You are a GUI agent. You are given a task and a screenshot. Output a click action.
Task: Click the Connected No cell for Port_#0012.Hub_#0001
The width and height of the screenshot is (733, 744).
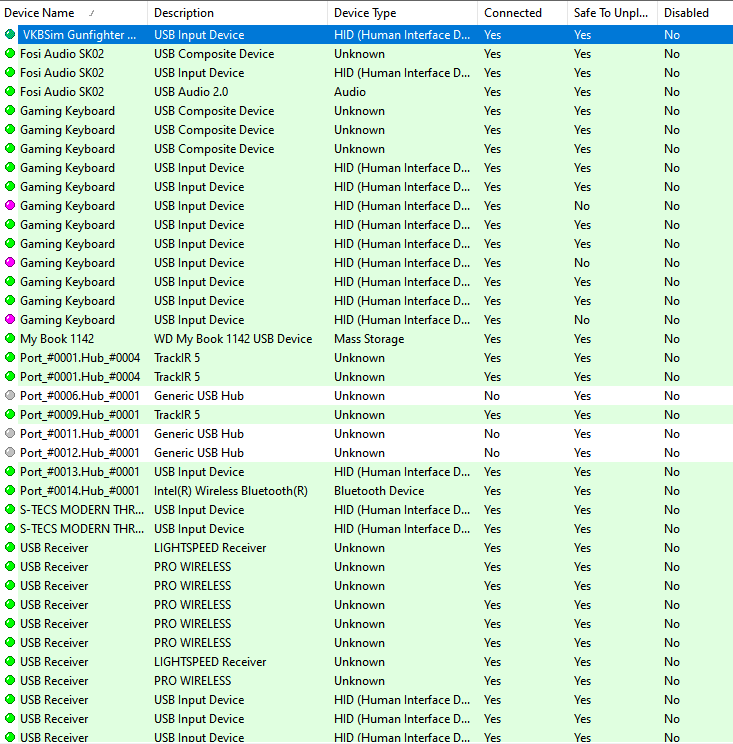pyautogui.click(x=492, y=453)
